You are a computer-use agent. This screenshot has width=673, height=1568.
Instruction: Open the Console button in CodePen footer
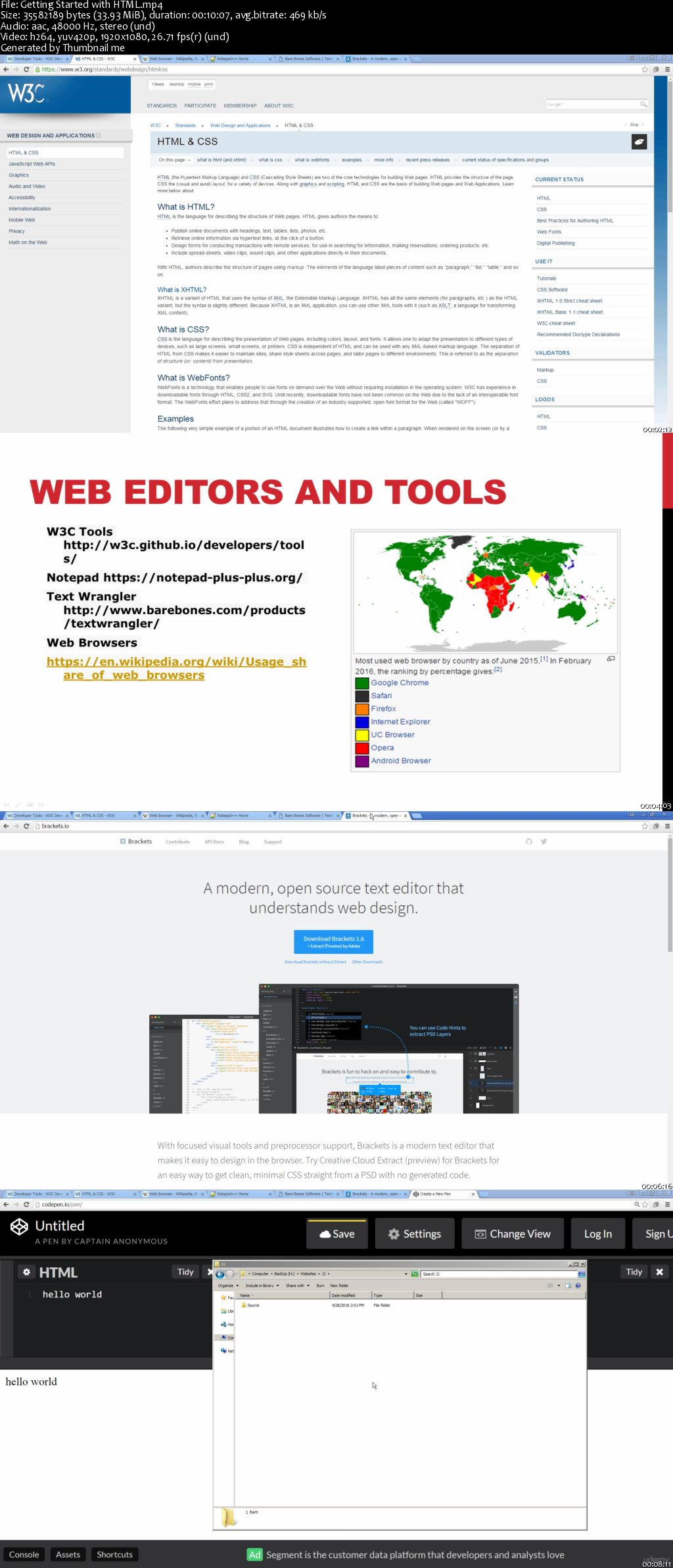coord(24,1554)
